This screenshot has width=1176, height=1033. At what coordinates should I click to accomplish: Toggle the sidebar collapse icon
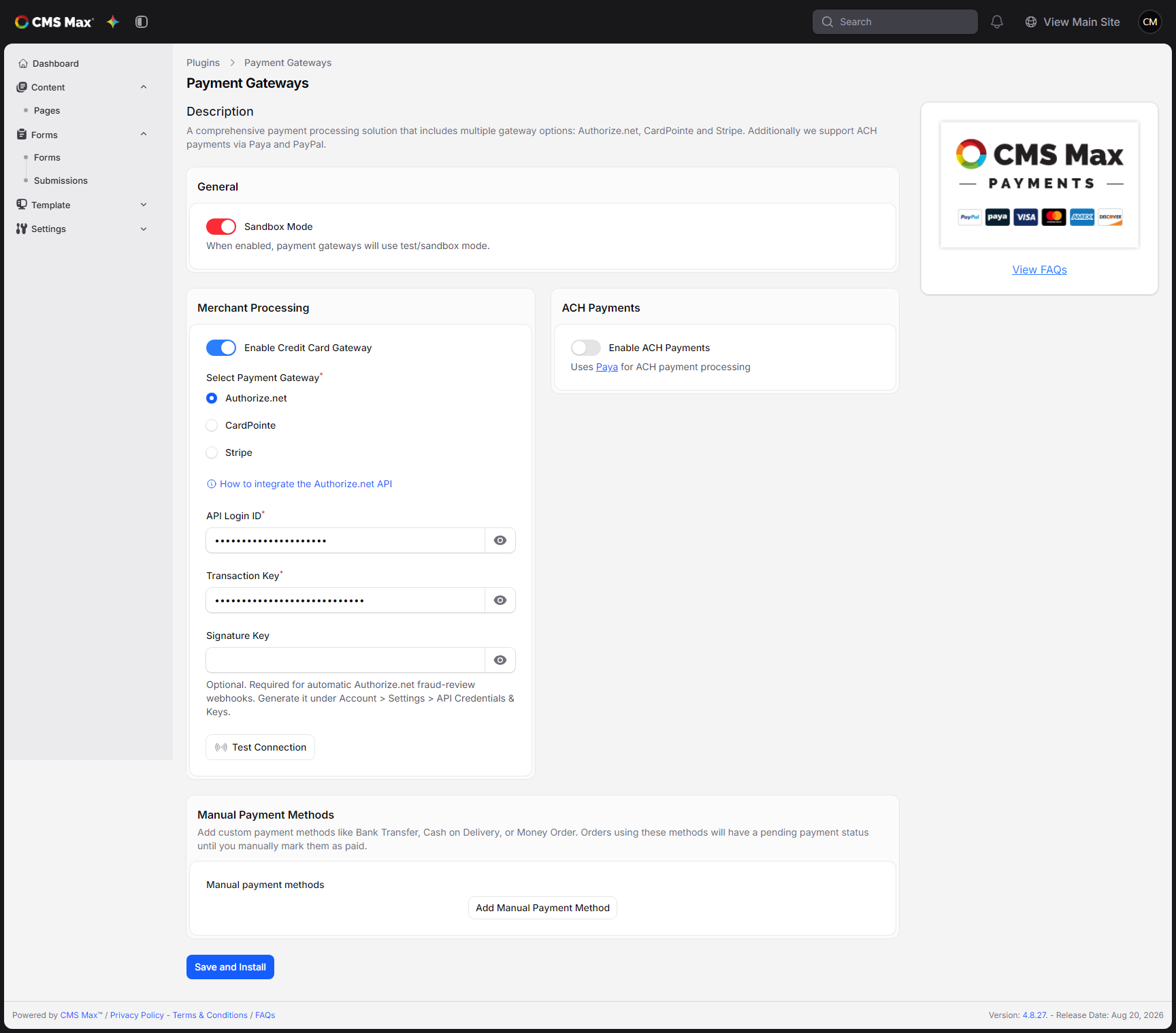point(142,22)
